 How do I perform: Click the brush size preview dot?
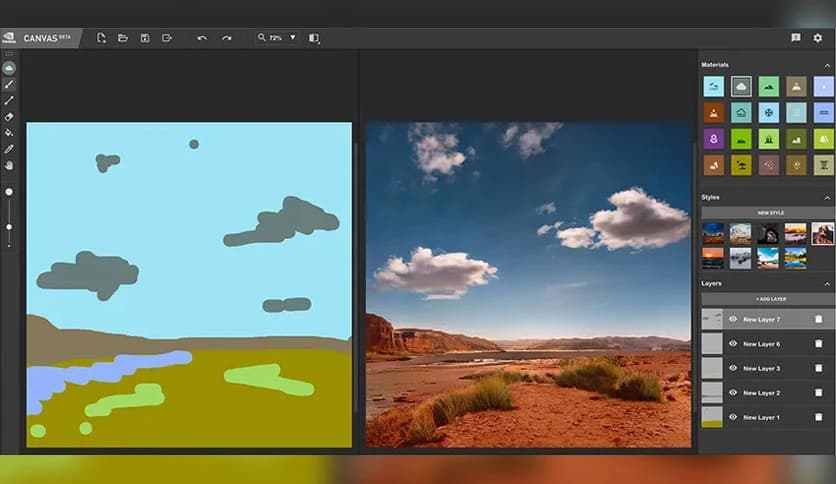[9, 192]
